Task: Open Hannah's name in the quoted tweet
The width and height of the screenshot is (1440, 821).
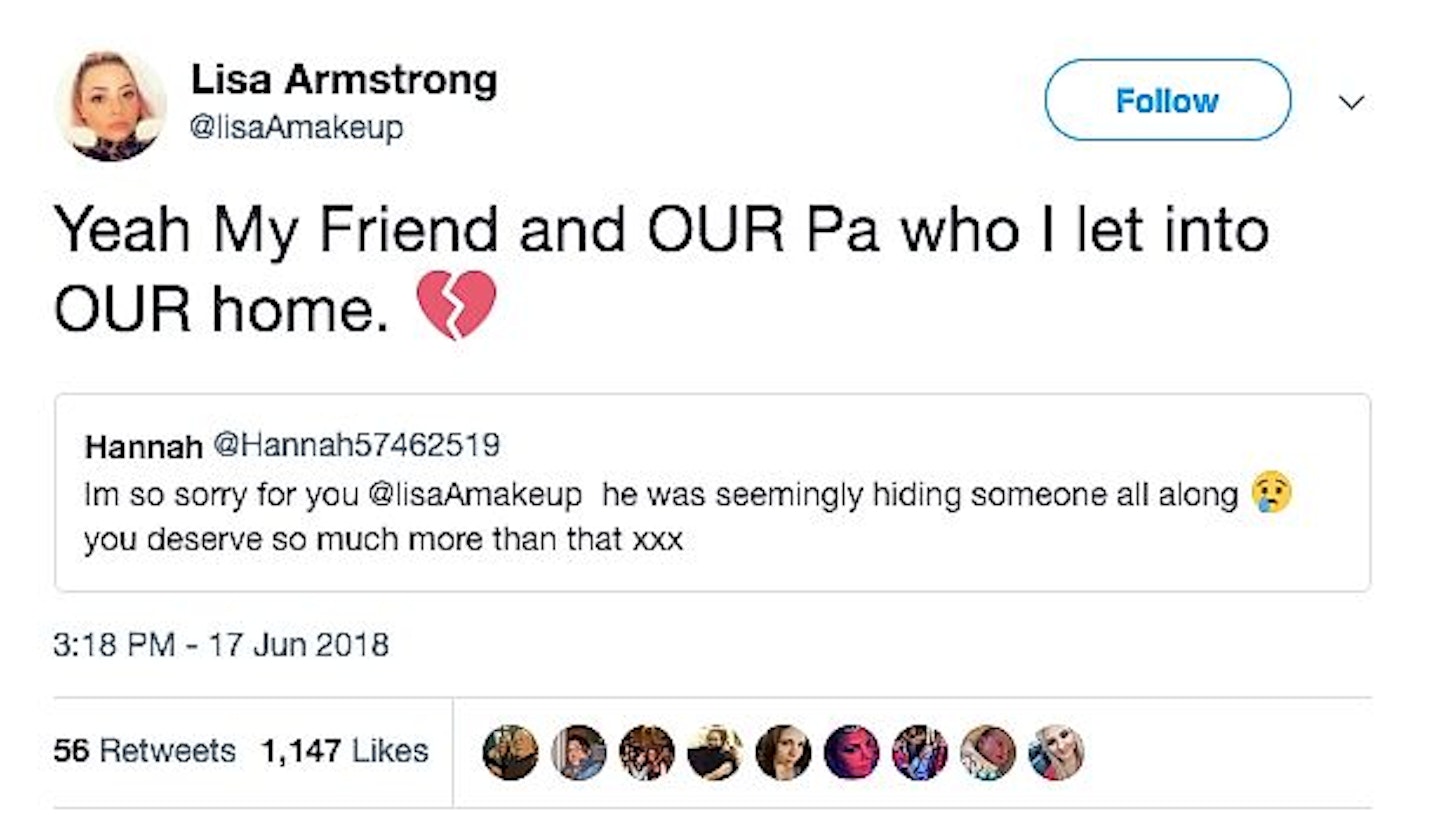Action: 143,446
